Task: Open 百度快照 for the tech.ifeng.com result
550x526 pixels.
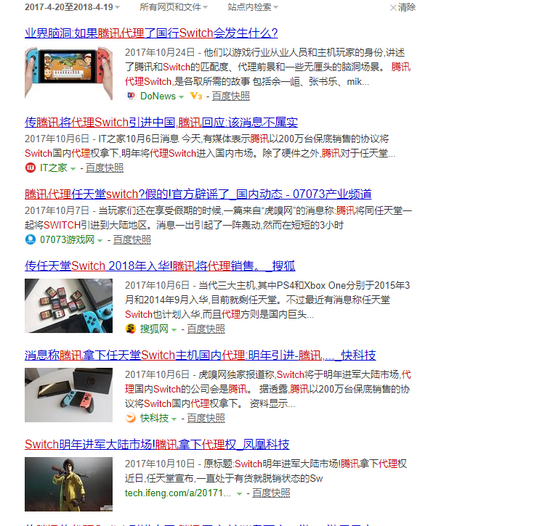Action: click(271, 493)
